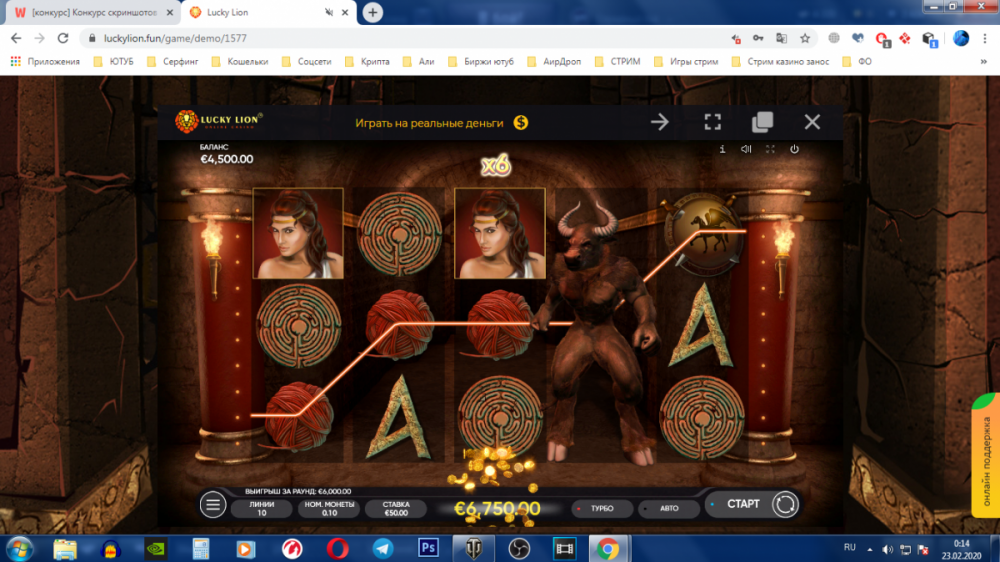The height and width of the screenshot is (562, 1000).
Task: Click the Lucky Lion logo
Action: point(220,121)
